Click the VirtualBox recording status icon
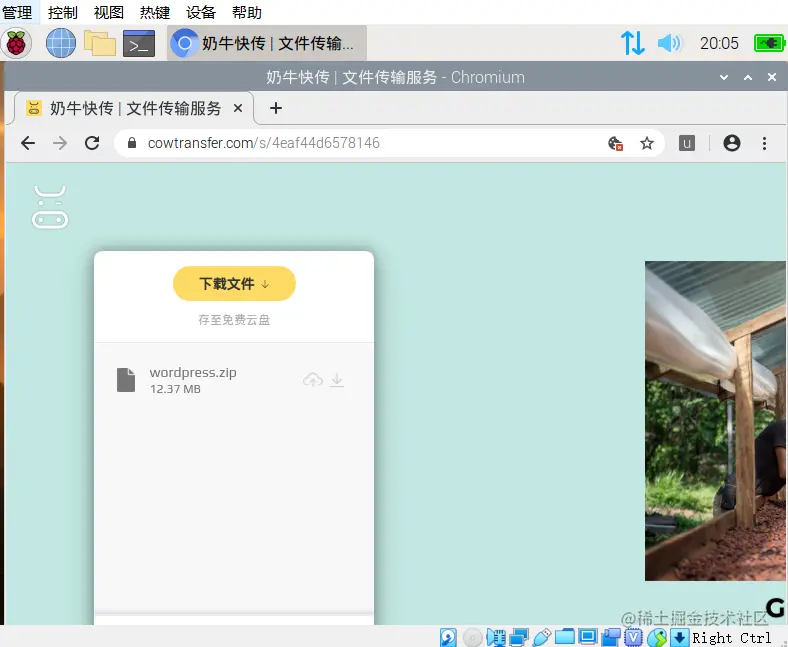This screenshot has width=788, height=647. [x=611, y=637]
